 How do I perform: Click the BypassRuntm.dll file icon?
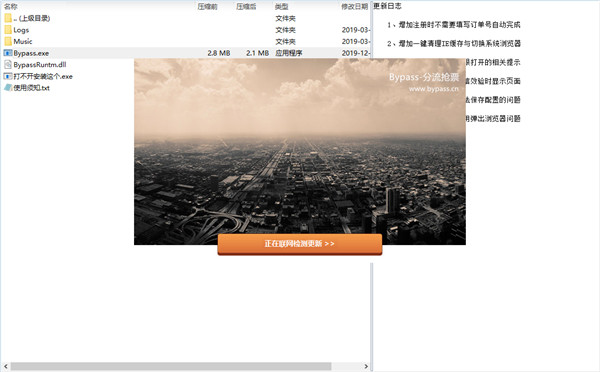point(8,64)
